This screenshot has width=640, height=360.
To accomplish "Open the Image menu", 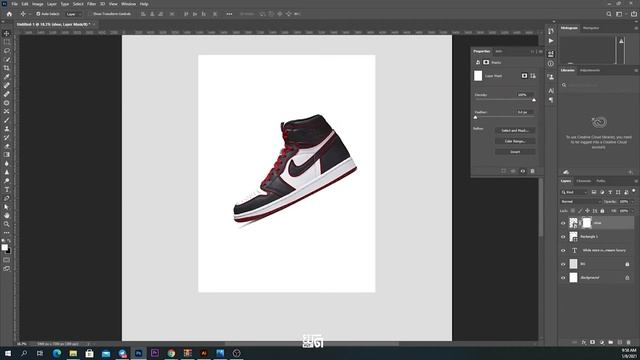I will click(38, 4).
